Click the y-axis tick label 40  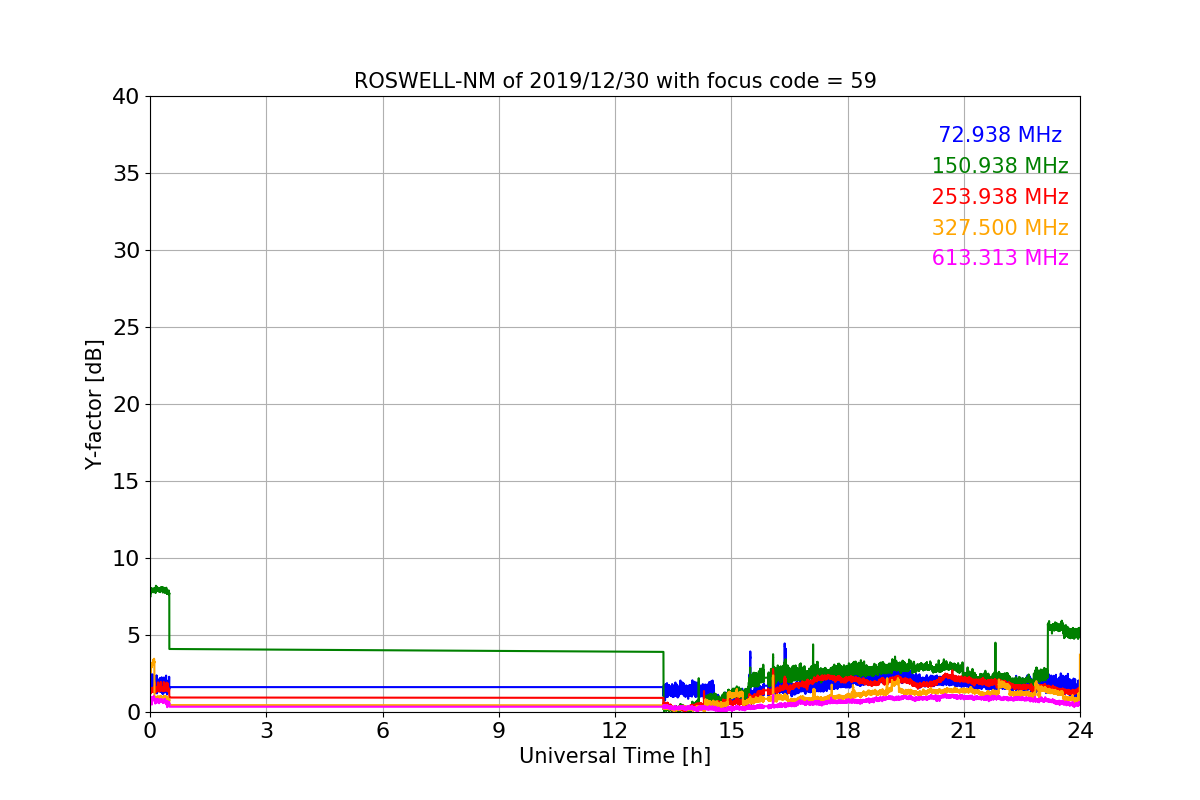click(126, 97)
